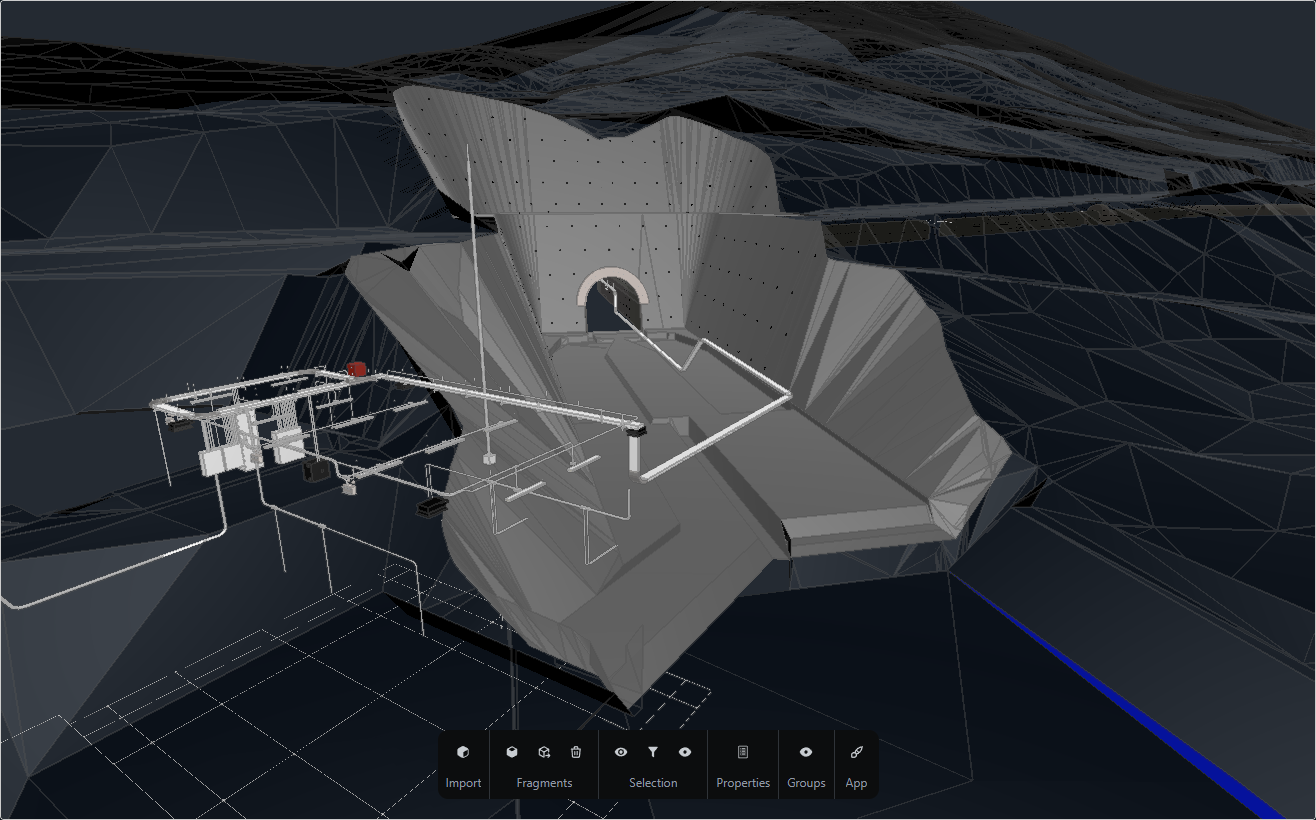Click the Fragments section label

coord(544,783)
